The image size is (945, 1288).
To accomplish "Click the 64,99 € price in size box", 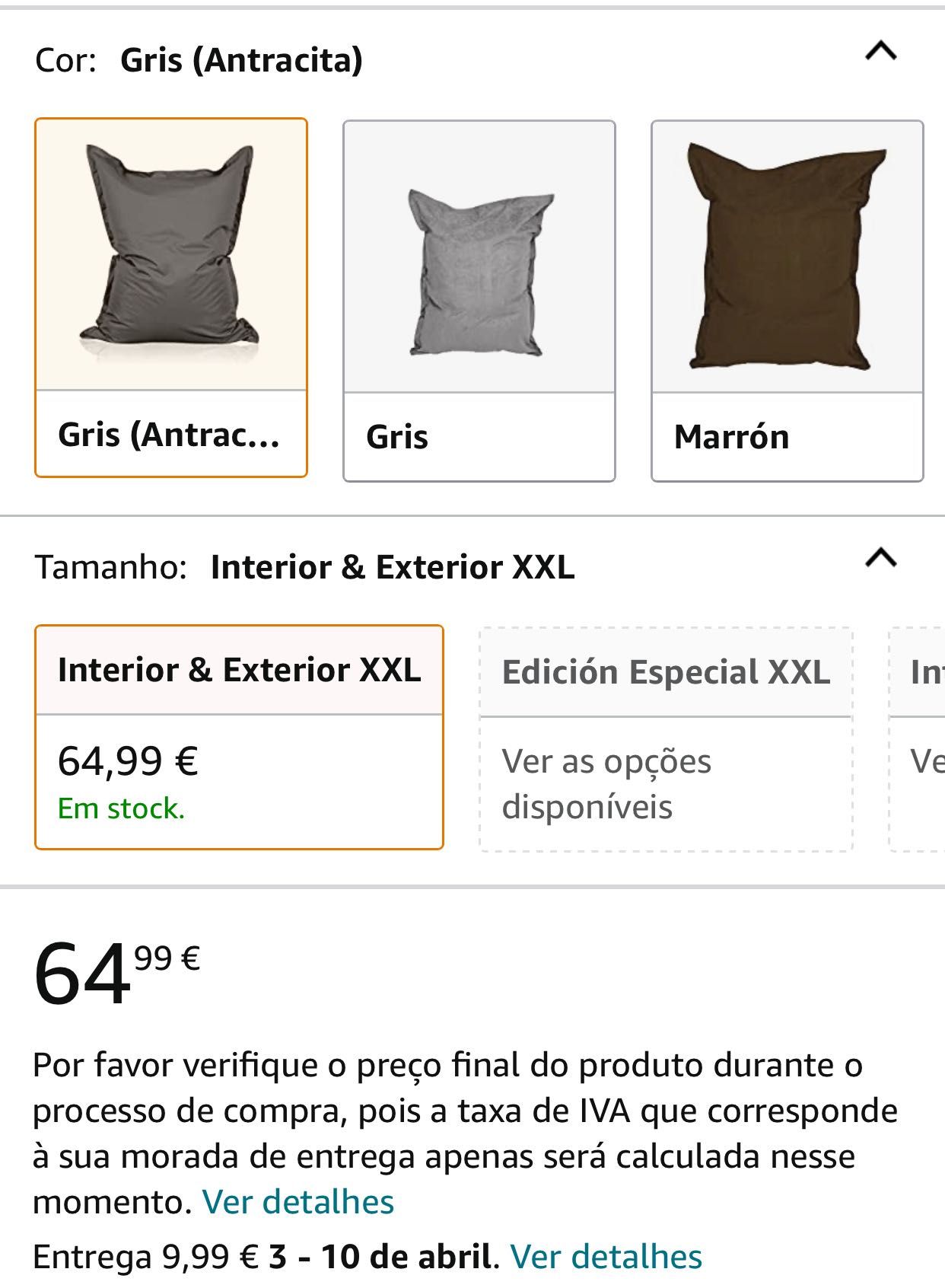I will pos(129,760).
